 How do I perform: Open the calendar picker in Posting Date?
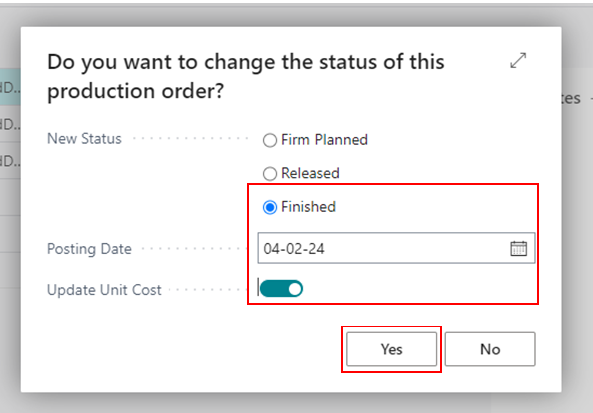[518, 248]
